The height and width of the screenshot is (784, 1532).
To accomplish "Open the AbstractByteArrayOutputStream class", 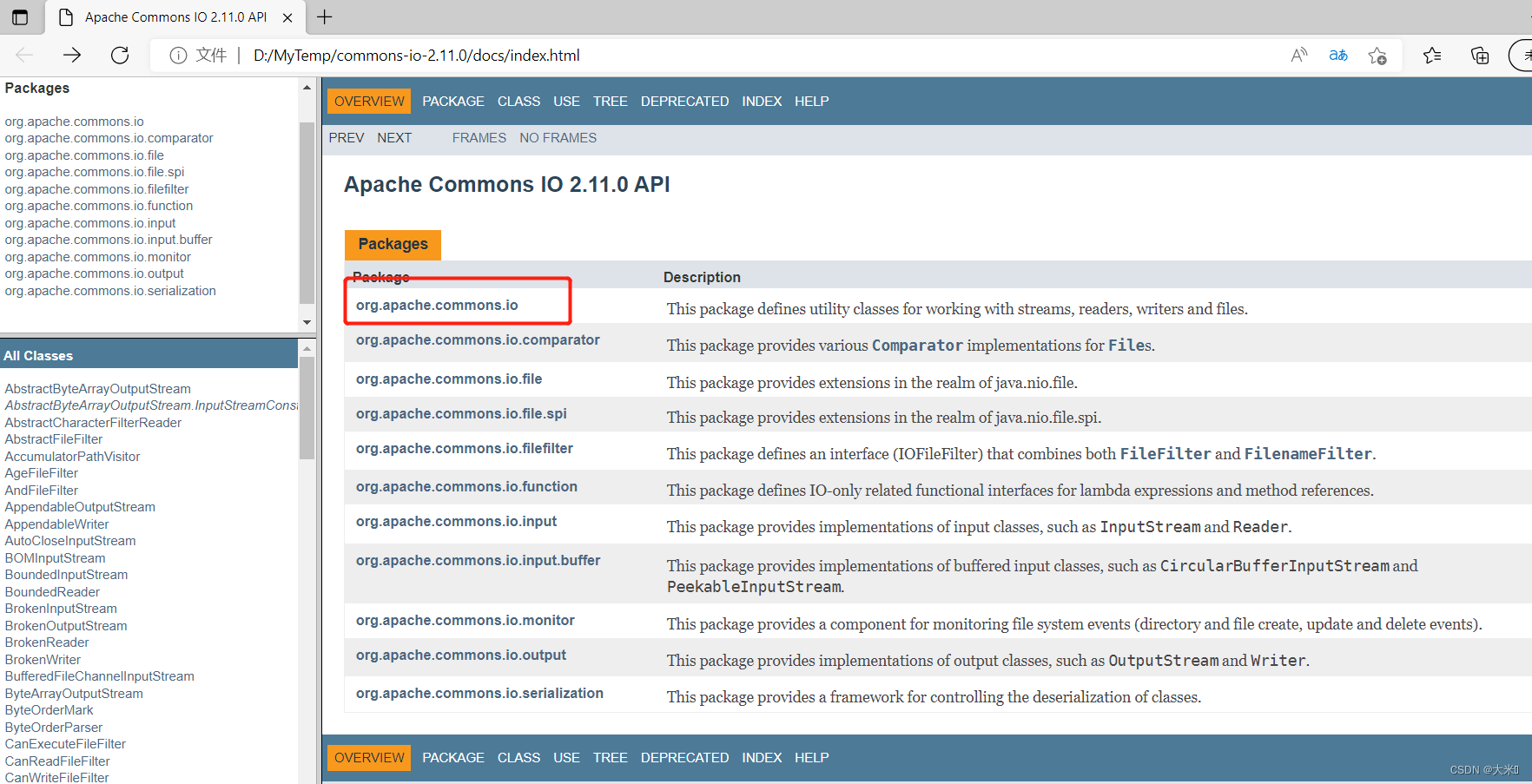I will (98, 389).
